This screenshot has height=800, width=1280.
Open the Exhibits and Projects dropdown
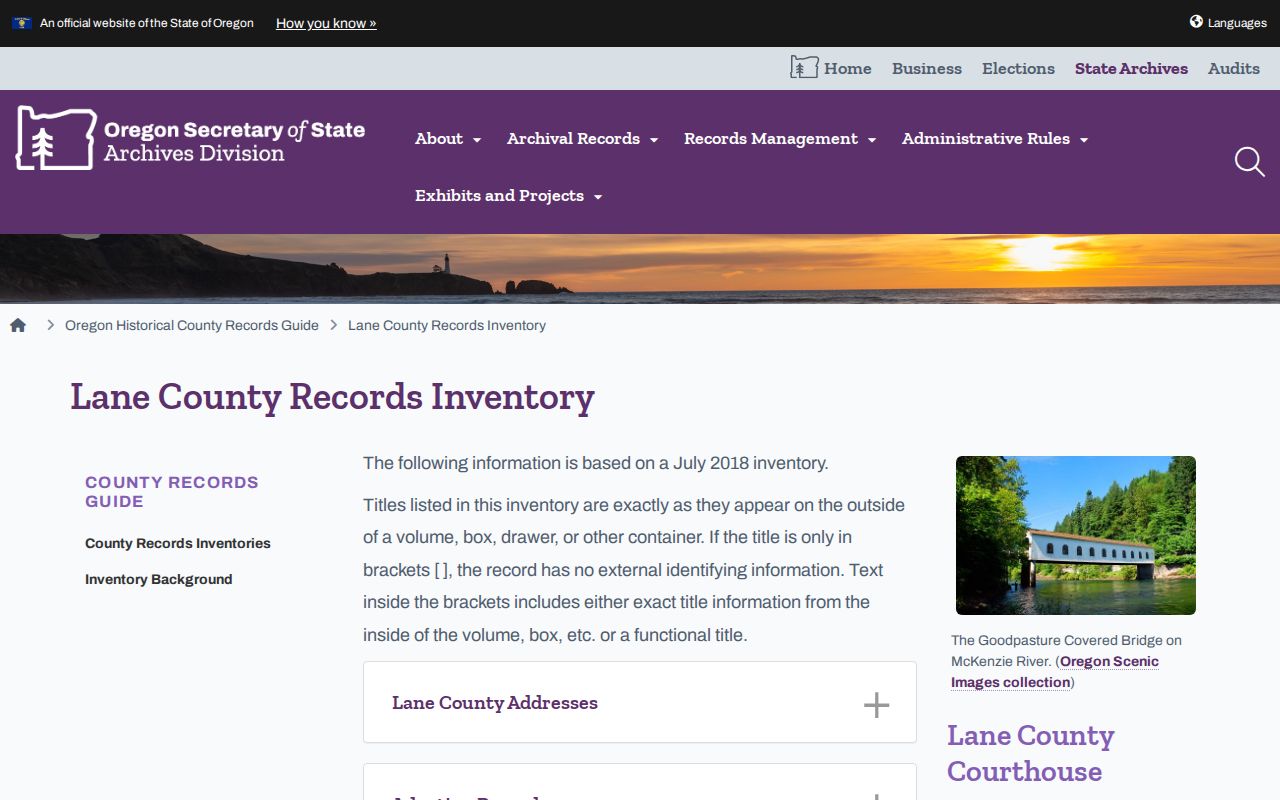point(509,196)
